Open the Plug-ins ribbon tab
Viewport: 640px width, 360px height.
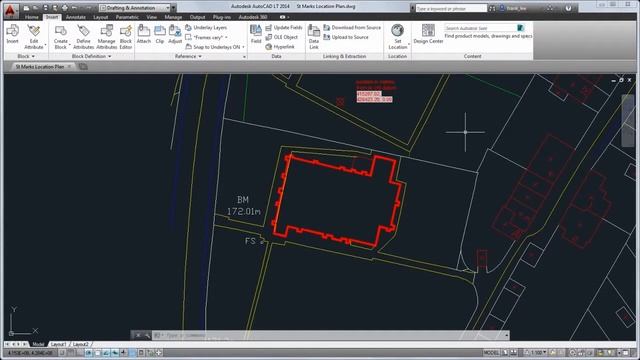click(x=222, y=17)
